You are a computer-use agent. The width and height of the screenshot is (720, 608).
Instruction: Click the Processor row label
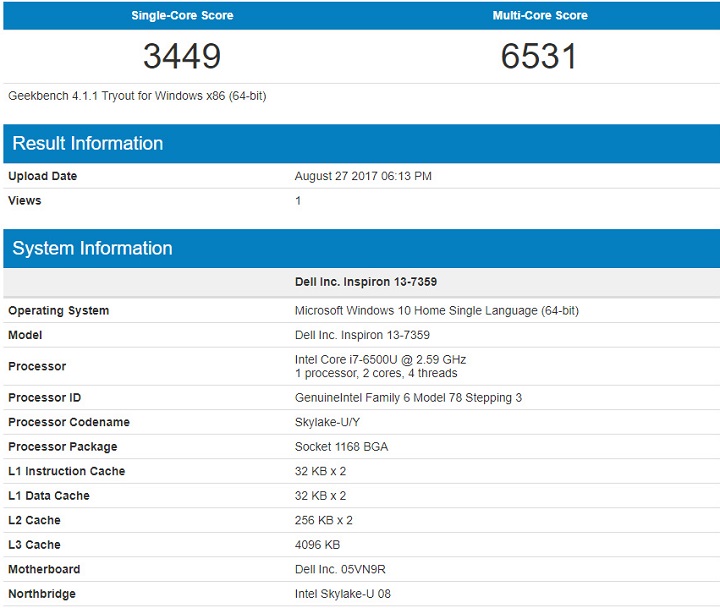click(x=37, y=366)
